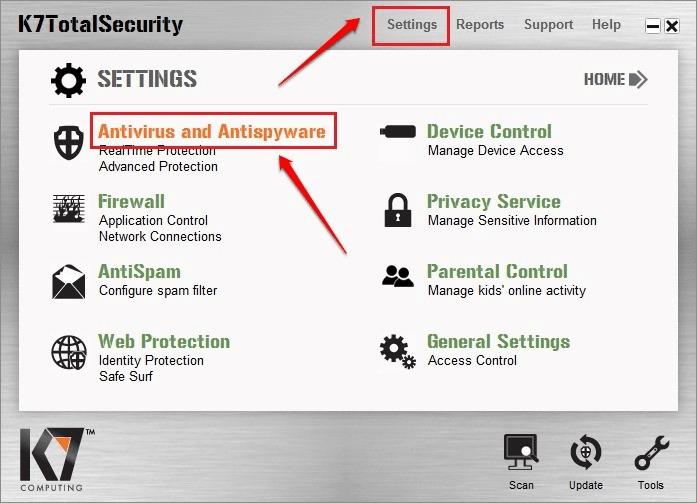Open Device Control settings
Image resolution: width=697 pixels, height=503 pixels.
tap(489, 132)
